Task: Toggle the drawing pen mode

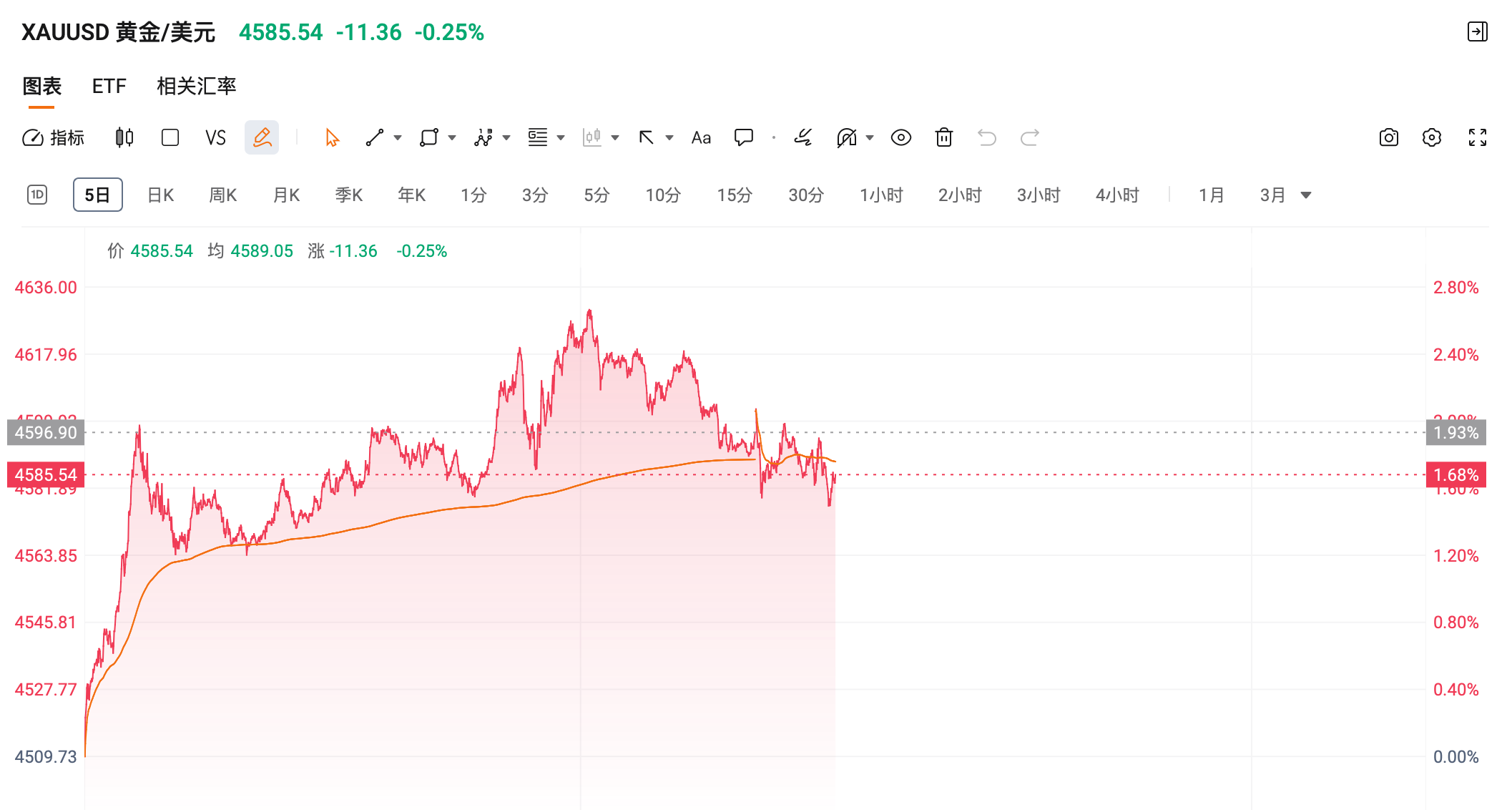Action: pyautogui.click(x=262, y=137)
